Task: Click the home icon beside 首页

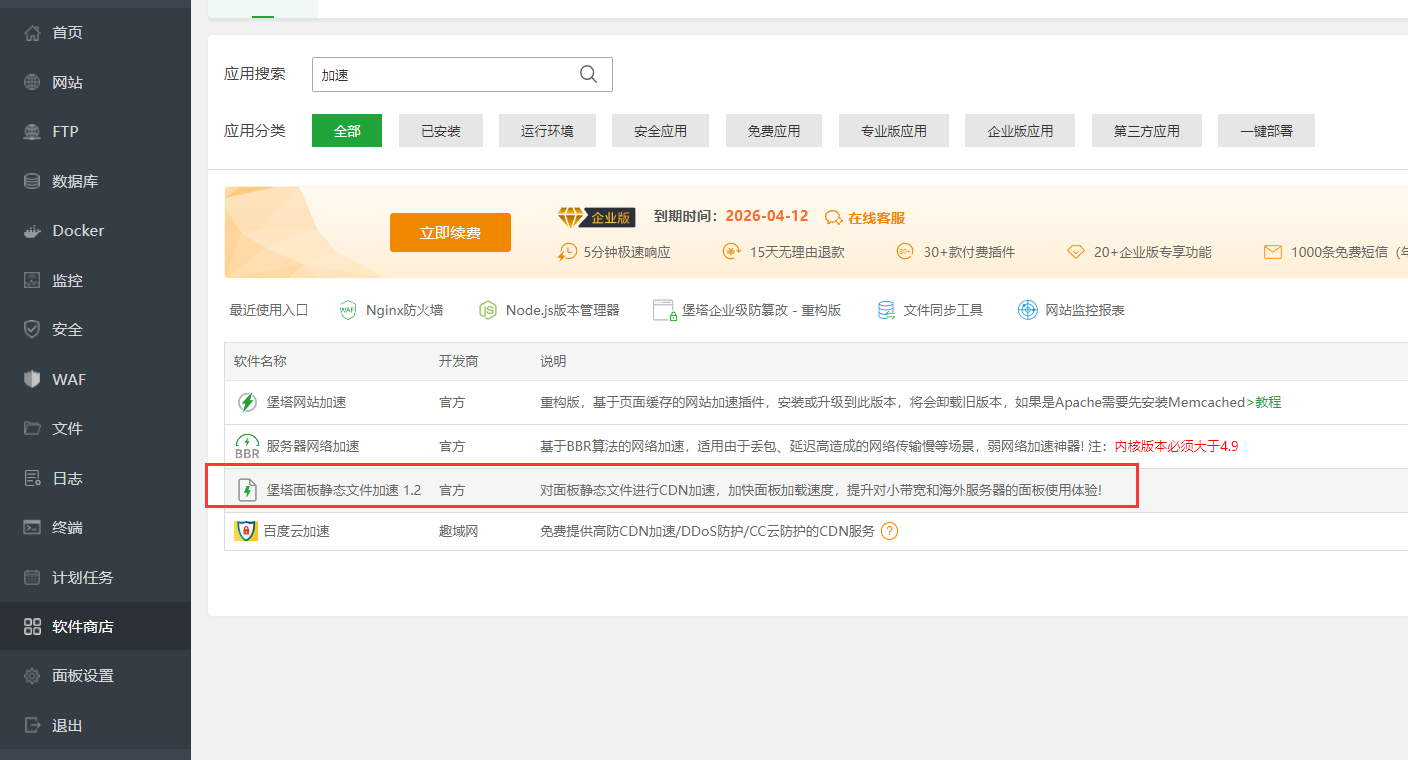Action: click(x=32, y=33)
